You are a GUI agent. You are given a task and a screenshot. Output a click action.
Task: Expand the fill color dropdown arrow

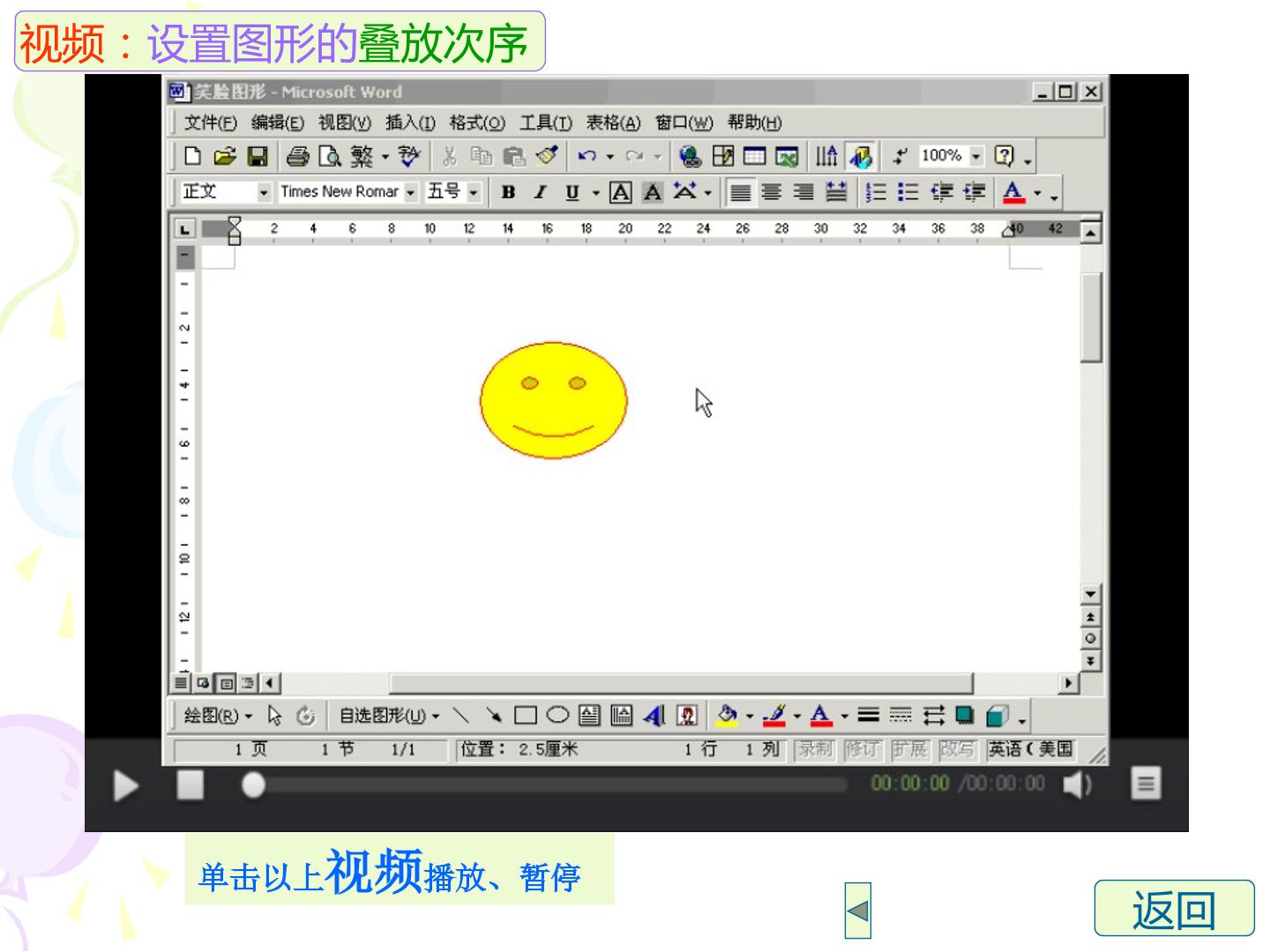click(750, 716)
